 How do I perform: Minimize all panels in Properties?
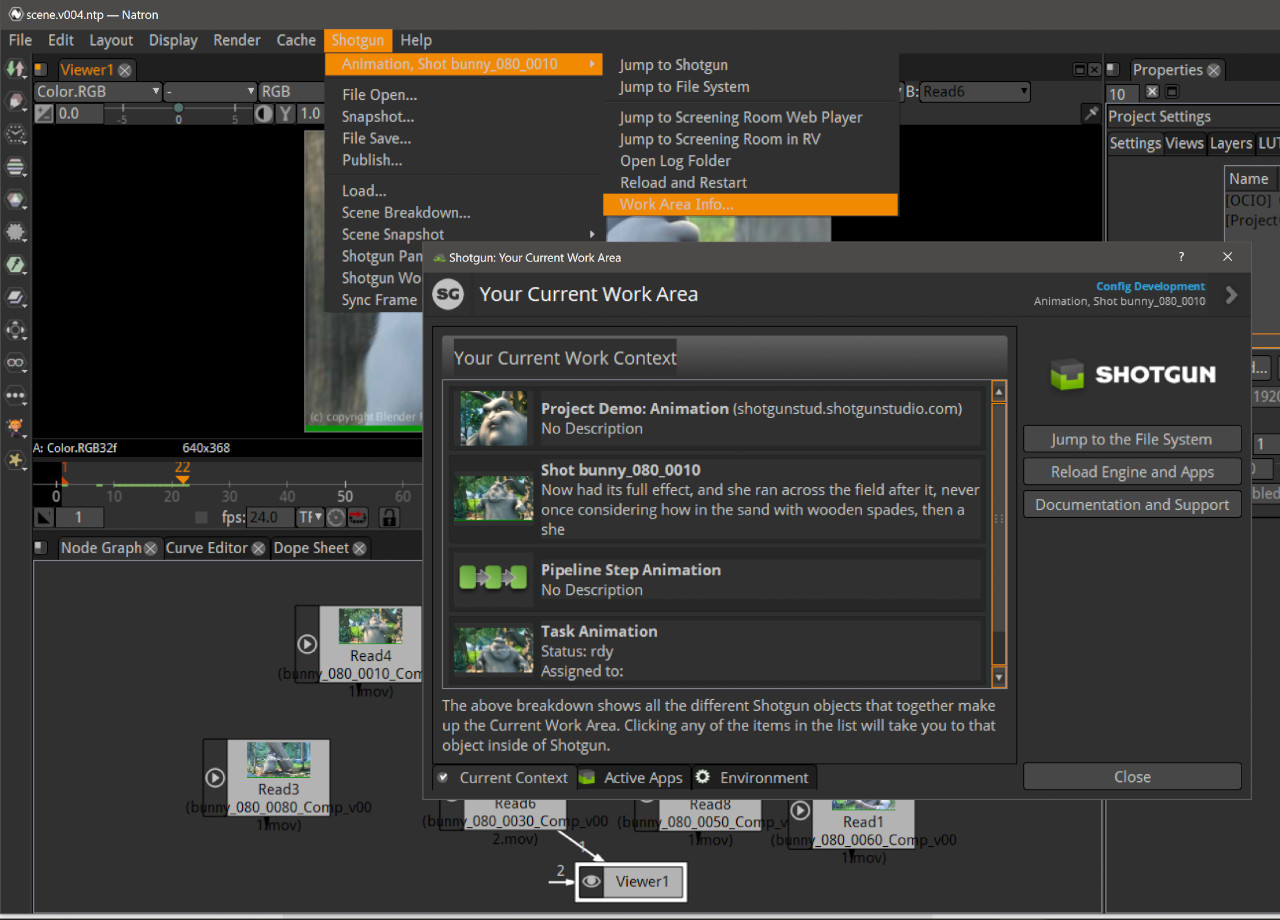[x=1172, y=92]
